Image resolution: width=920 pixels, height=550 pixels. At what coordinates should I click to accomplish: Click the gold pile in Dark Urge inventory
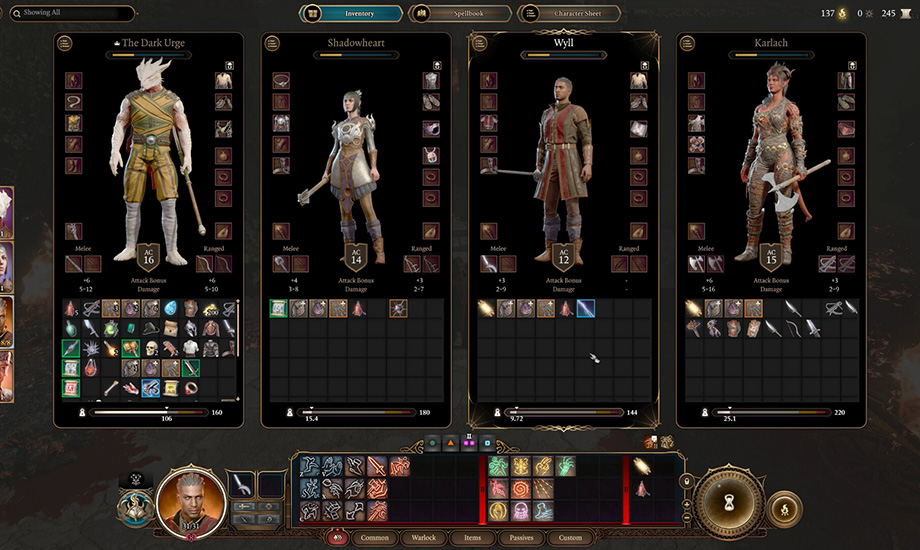point(211,309)
